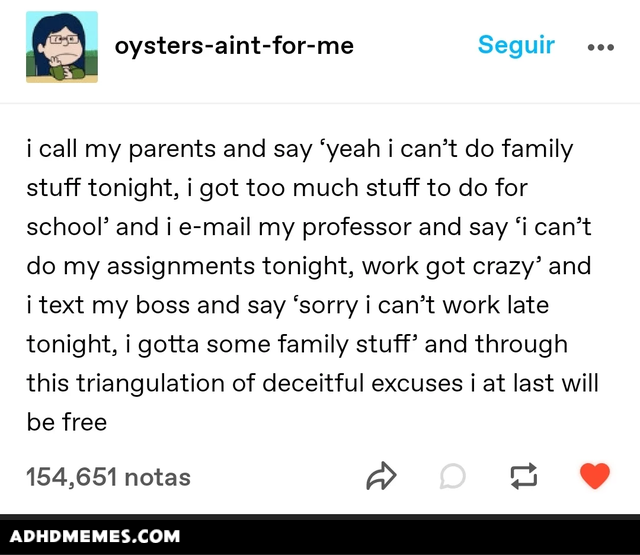Click the word 'assignments' in the post
Screen dimensions: 640x555
click(x=191, y=266)
